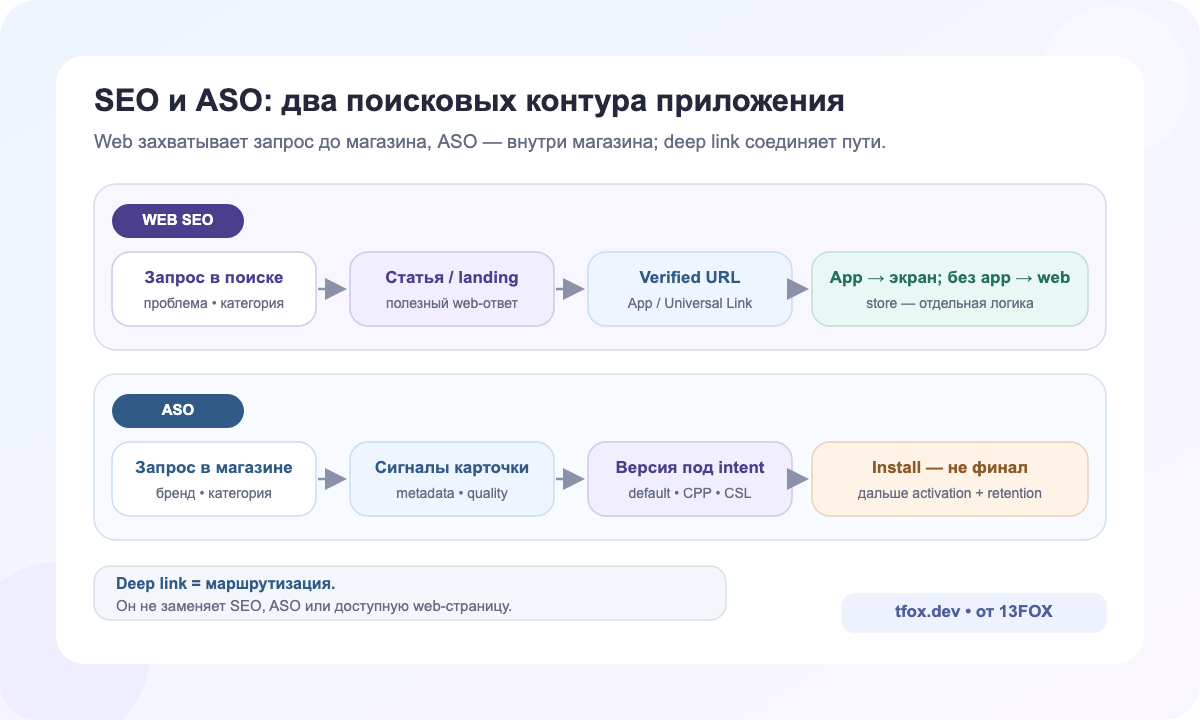This screenshot has width=1200, height=720.
Task: Select the 'Запрос в поиске' card
Action: click(x=214, y=289)
